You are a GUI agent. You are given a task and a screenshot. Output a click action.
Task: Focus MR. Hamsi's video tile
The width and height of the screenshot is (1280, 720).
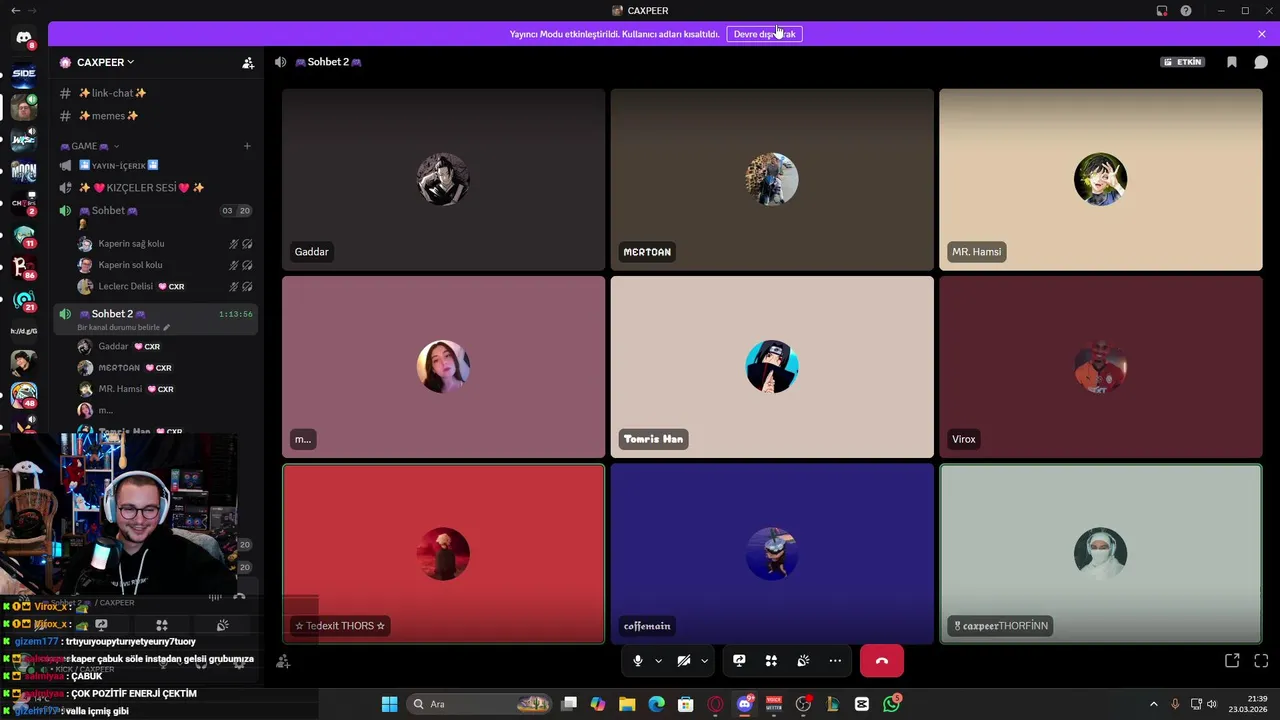(x=1100, y=180)
